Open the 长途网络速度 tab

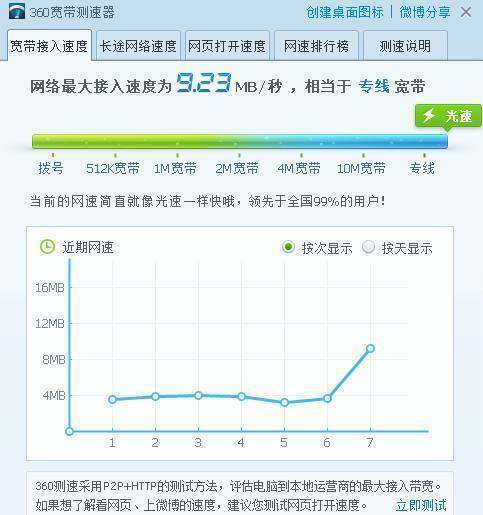[138, 46]
